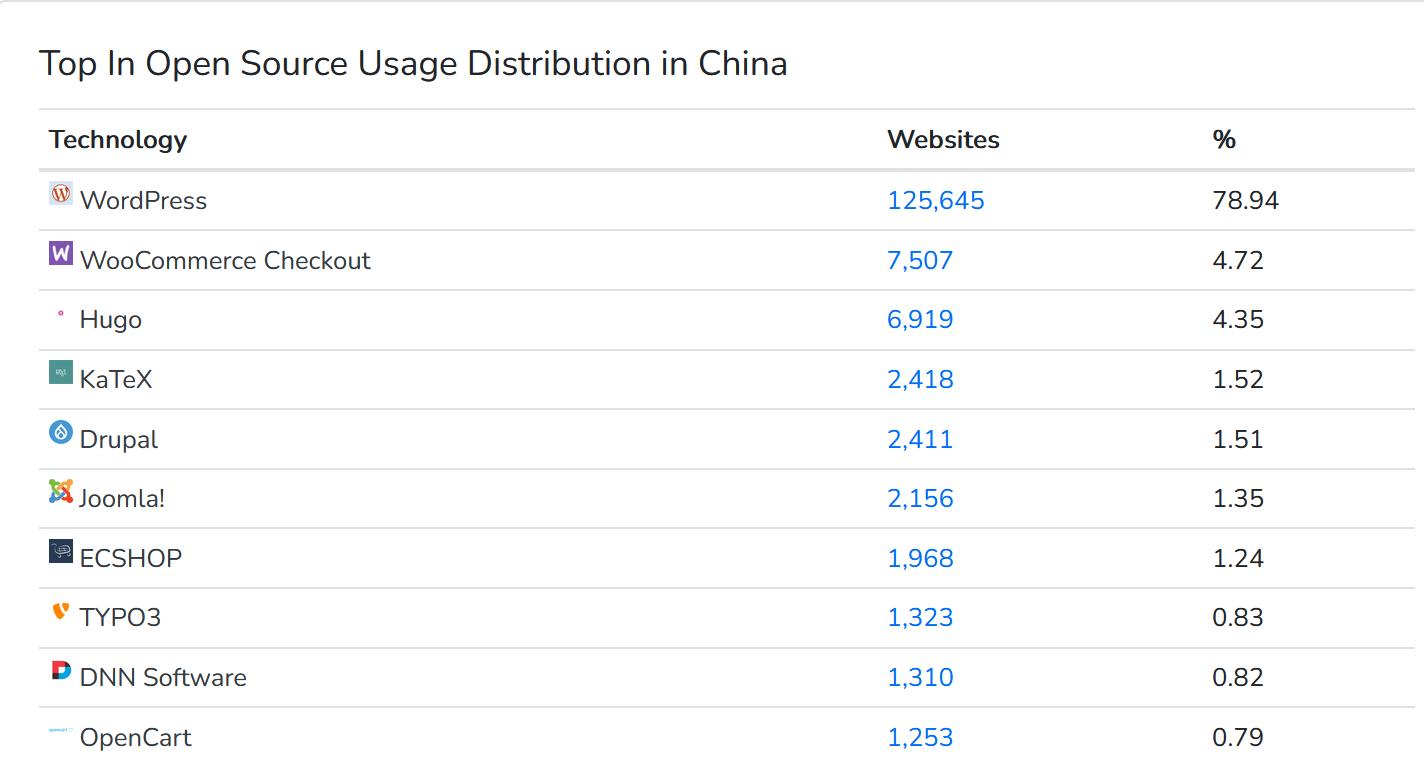Click the 0.79 percentage value
This screenshot has width=1424, height=766.
click(1238, 737)
